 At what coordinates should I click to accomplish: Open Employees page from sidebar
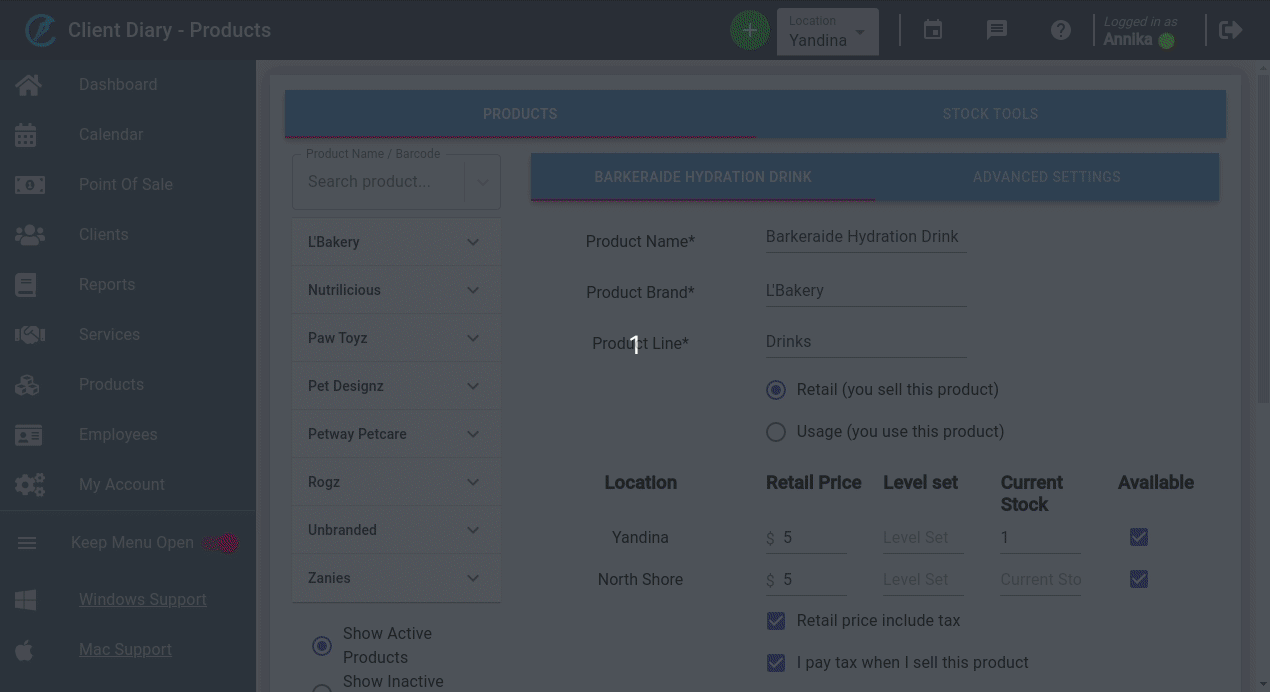[118, 435]
